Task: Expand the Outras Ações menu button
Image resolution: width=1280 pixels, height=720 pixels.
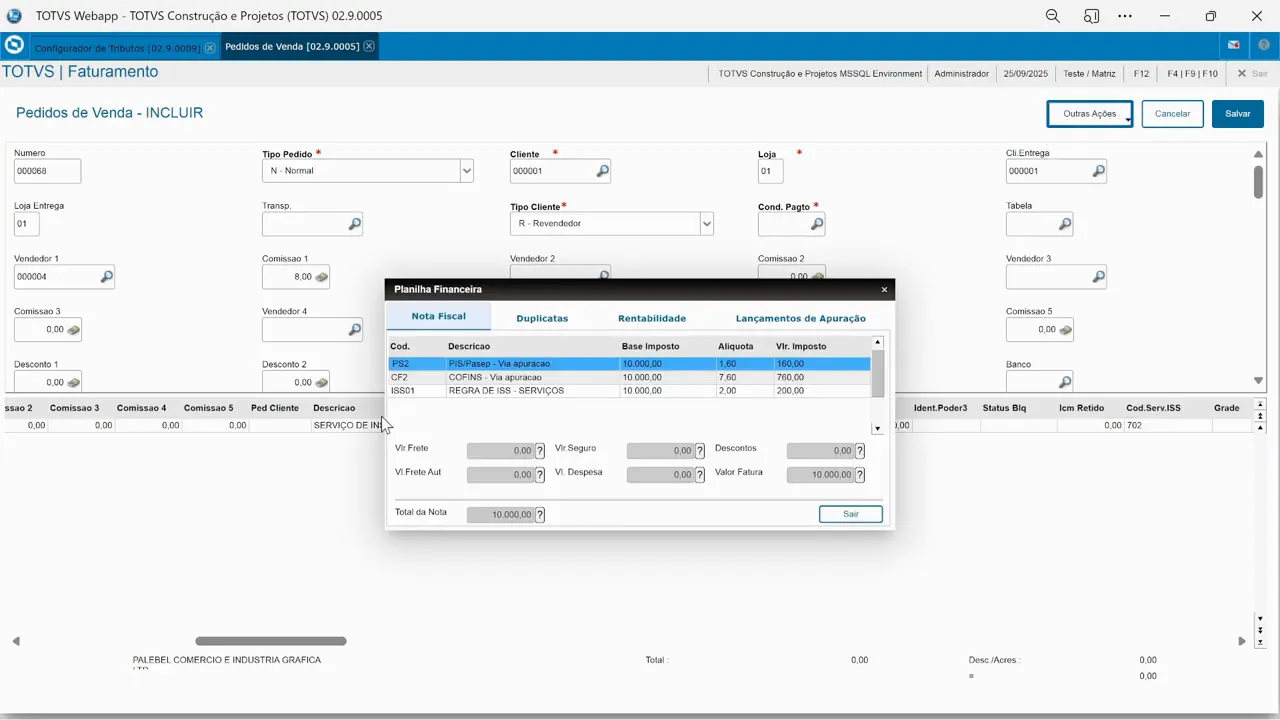Action: [x=1089, y=114]
